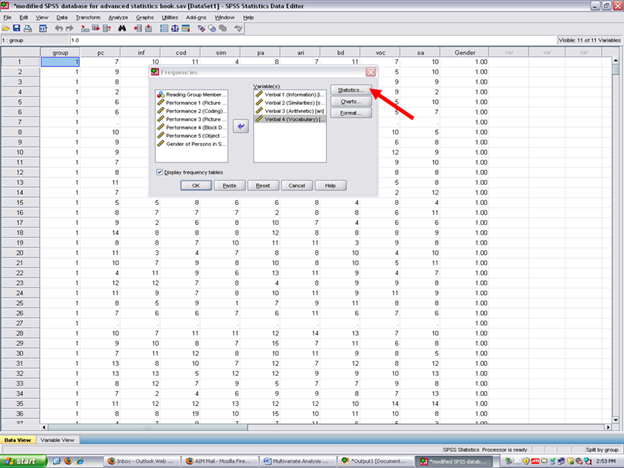Select Verbal 1 (Information) in Variable(s) list
This screenshot has height=468, width=624.
(x=289, y=93)
